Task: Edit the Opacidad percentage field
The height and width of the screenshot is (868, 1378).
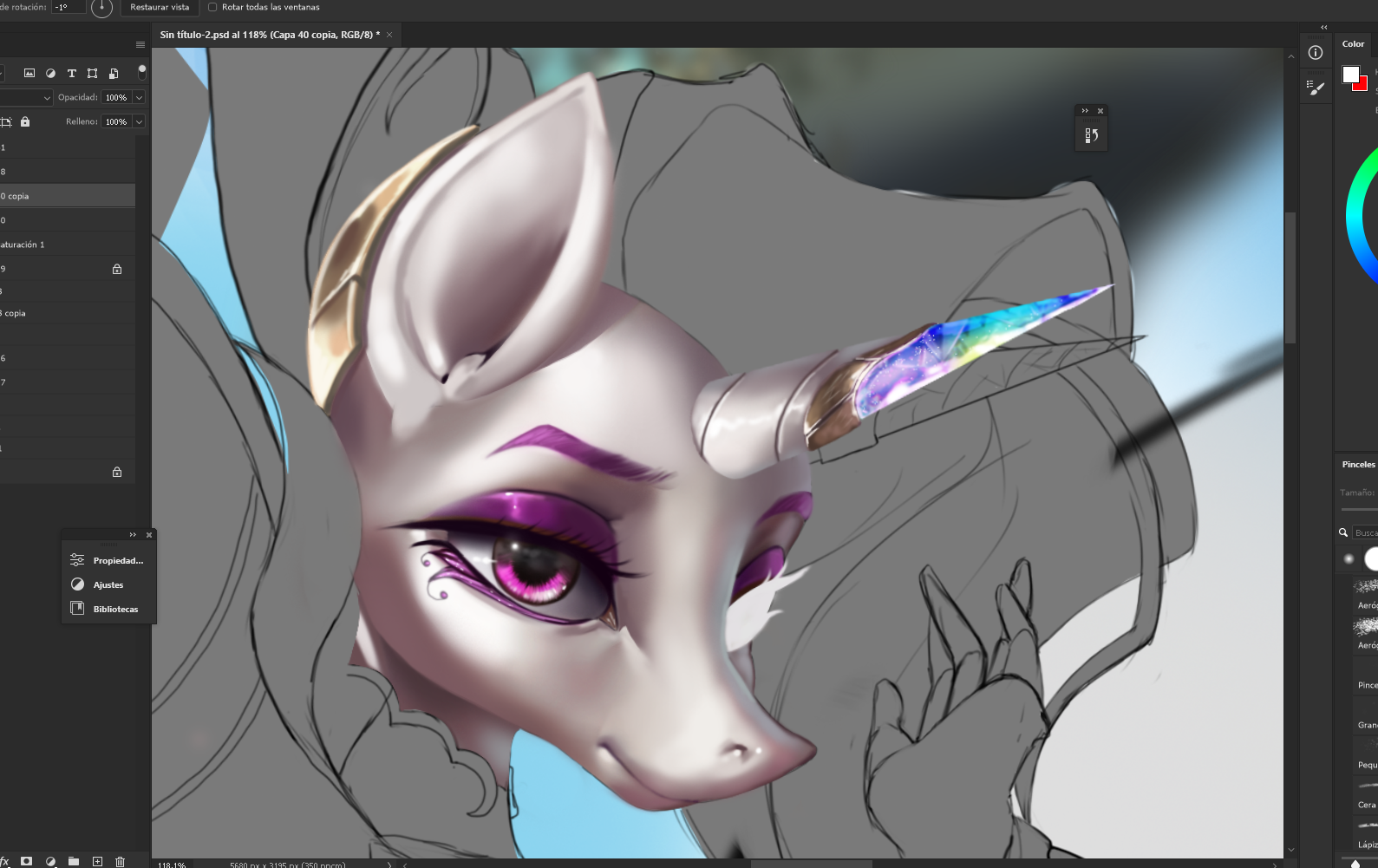Action: click(116, 98)
